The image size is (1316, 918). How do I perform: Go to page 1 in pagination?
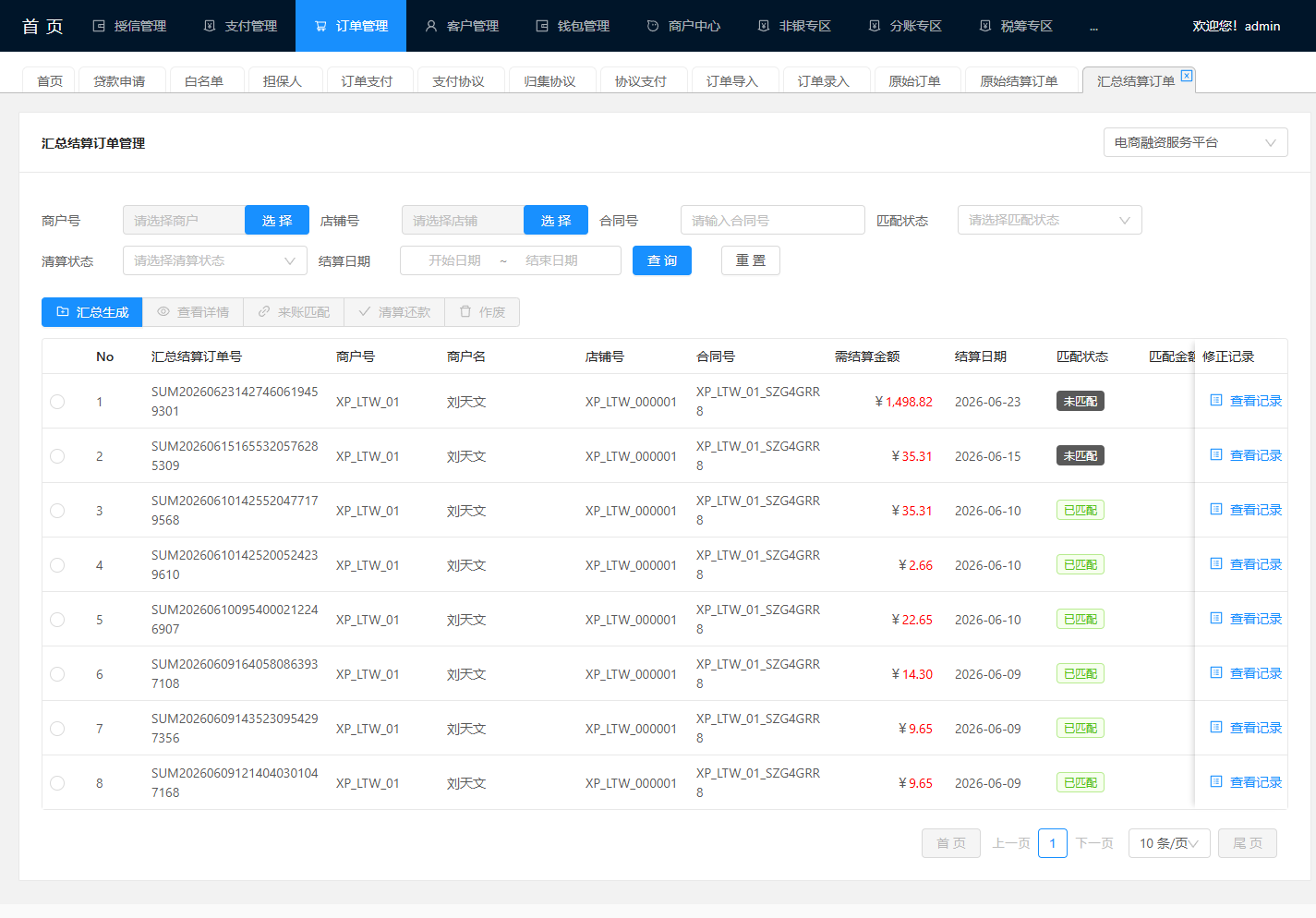pyautogui.click(x=1053, y=843)
